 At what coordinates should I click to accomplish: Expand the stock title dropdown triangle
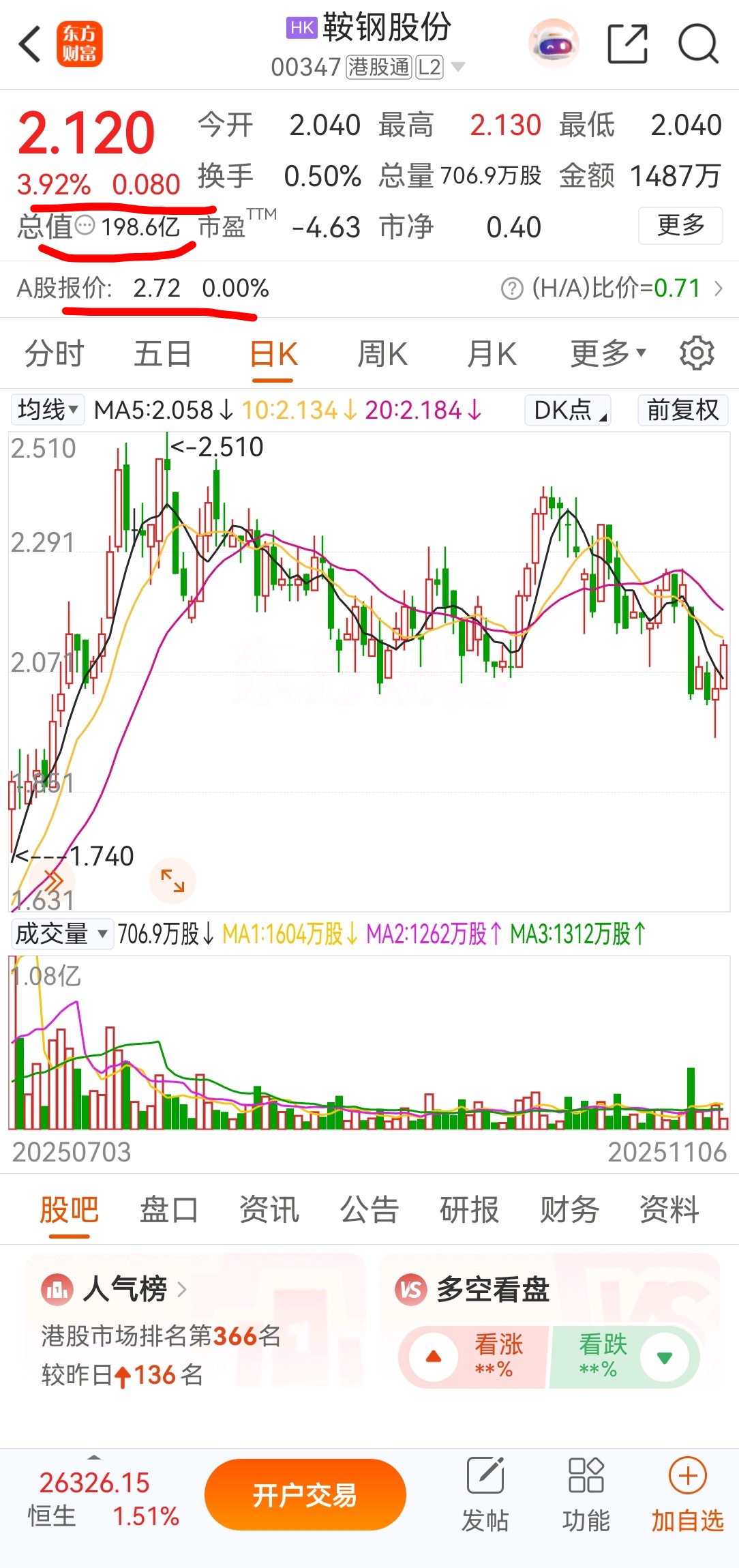click(458, 67)
